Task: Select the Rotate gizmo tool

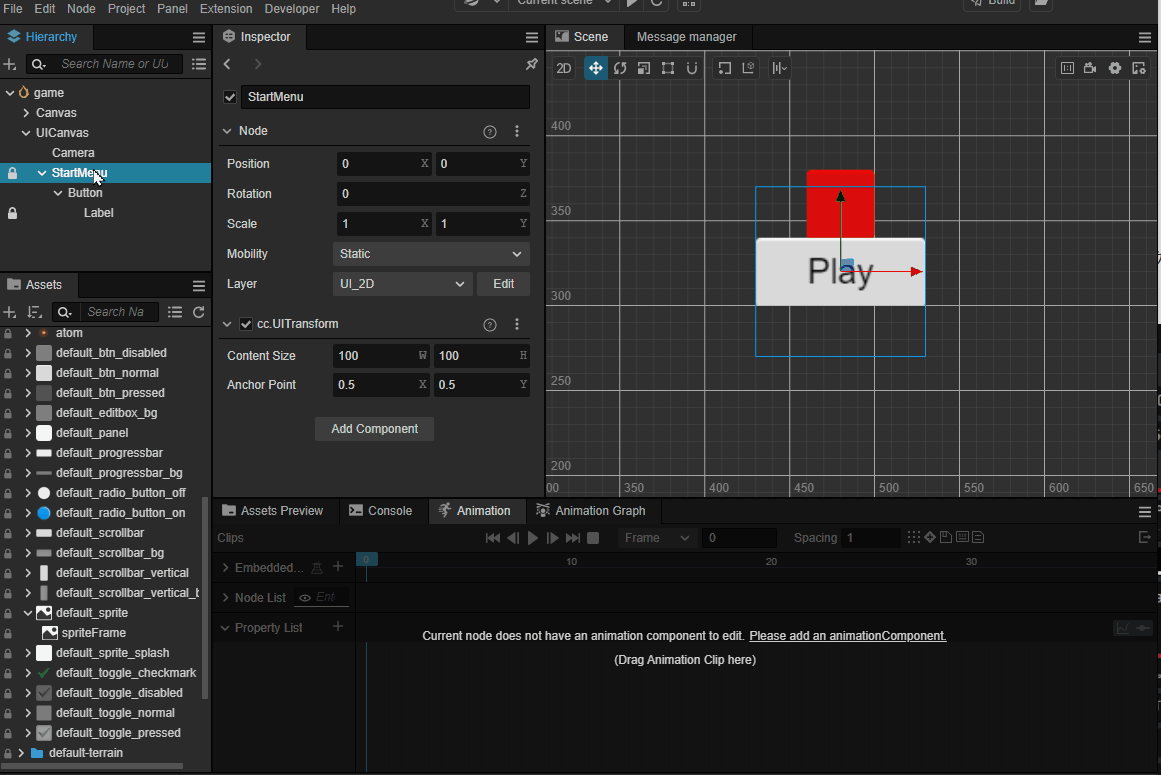Action: pyautogui.click(x=620, y=68)
